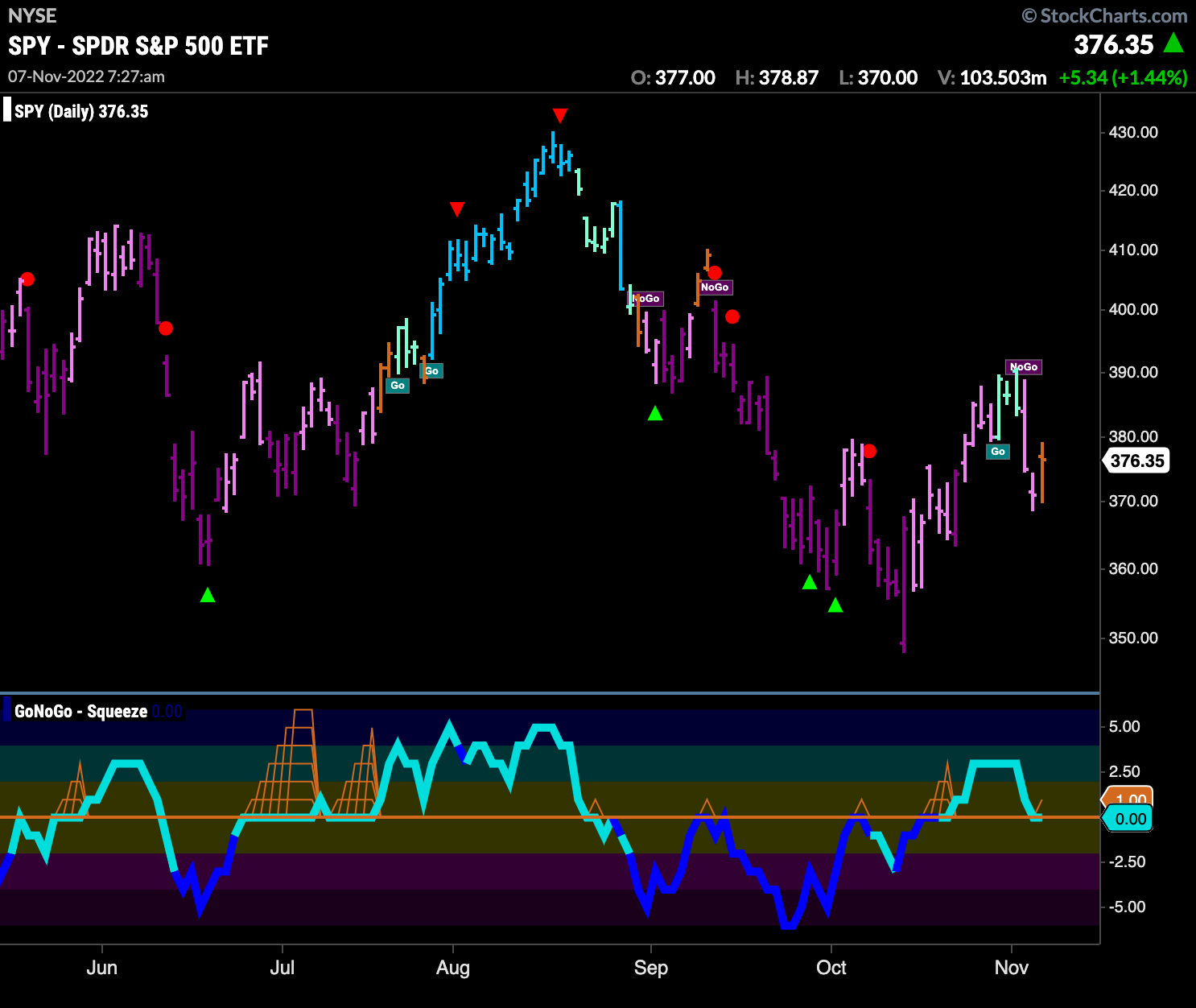This screenshot has height=1008, width=1196.
Task: Click the +5.34 (+1.44%) change value
Action: click(1124, 77)
